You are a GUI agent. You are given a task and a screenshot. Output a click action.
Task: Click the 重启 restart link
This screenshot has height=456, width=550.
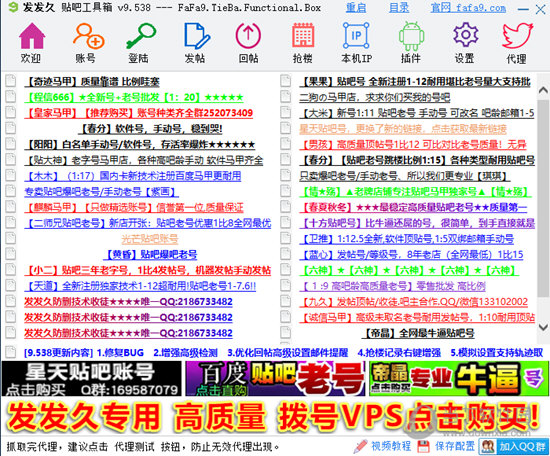click(x=356, y=8)
